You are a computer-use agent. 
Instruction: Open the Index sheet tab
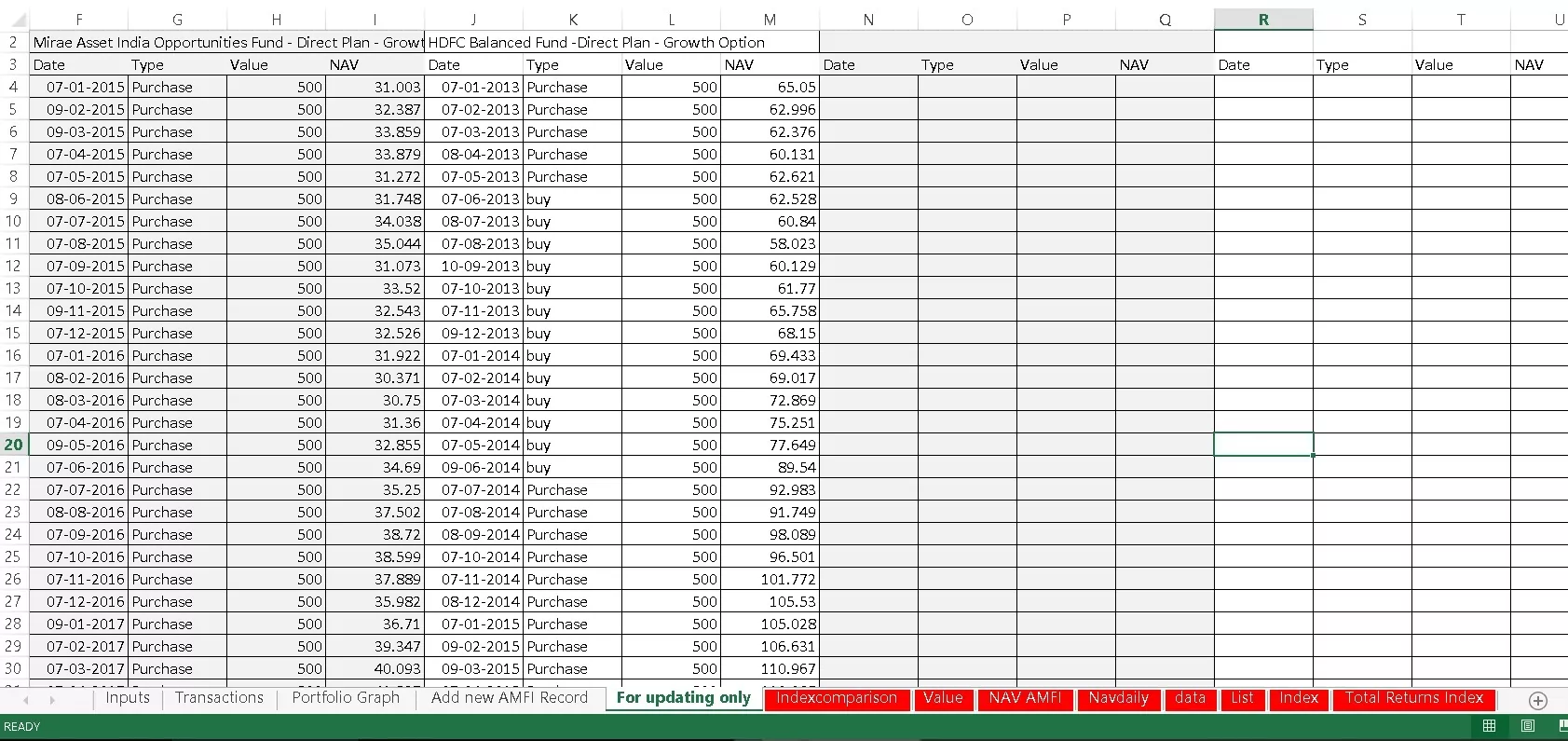1299,698
